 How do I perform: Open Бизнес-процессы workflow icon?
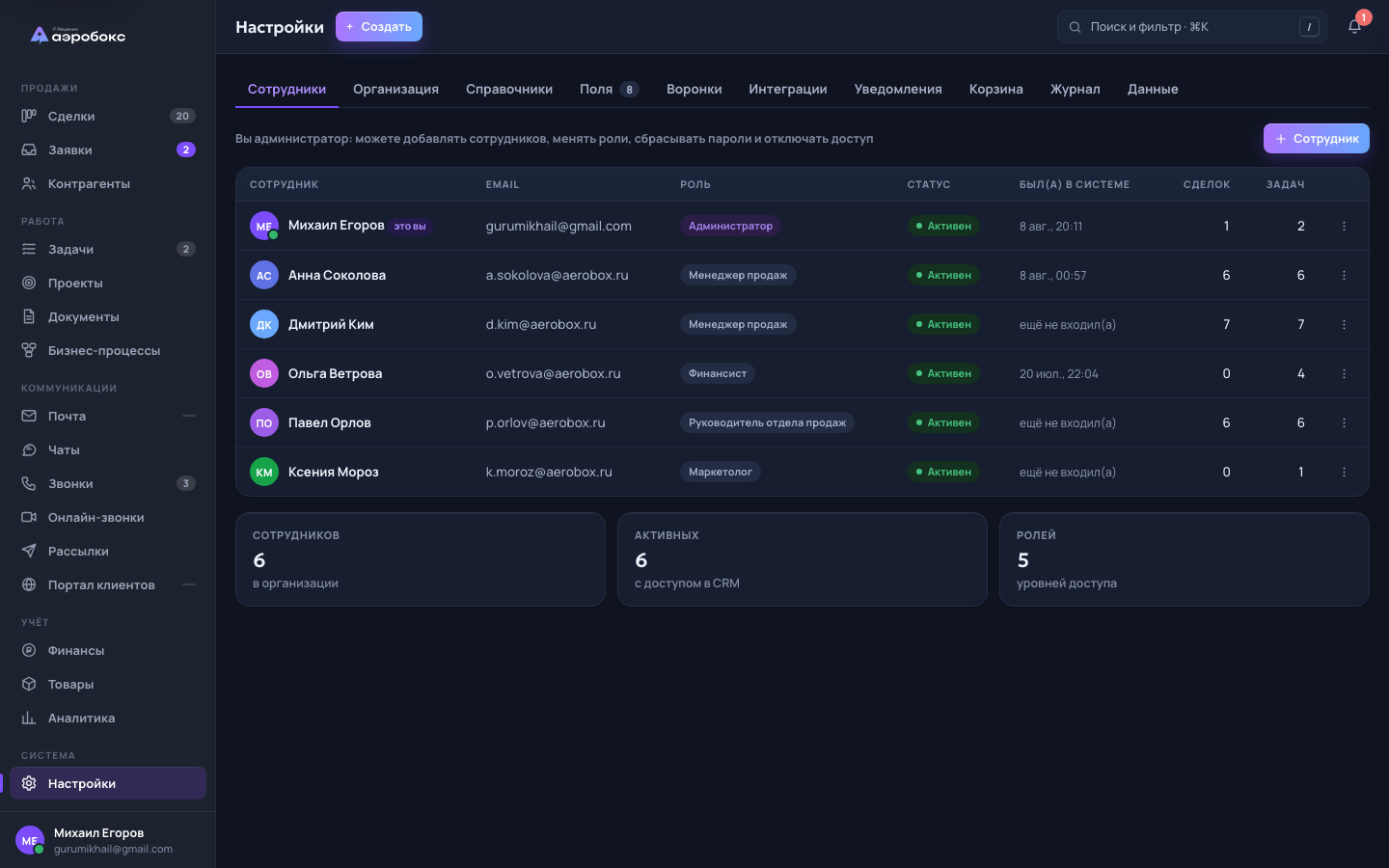point(29,350)
